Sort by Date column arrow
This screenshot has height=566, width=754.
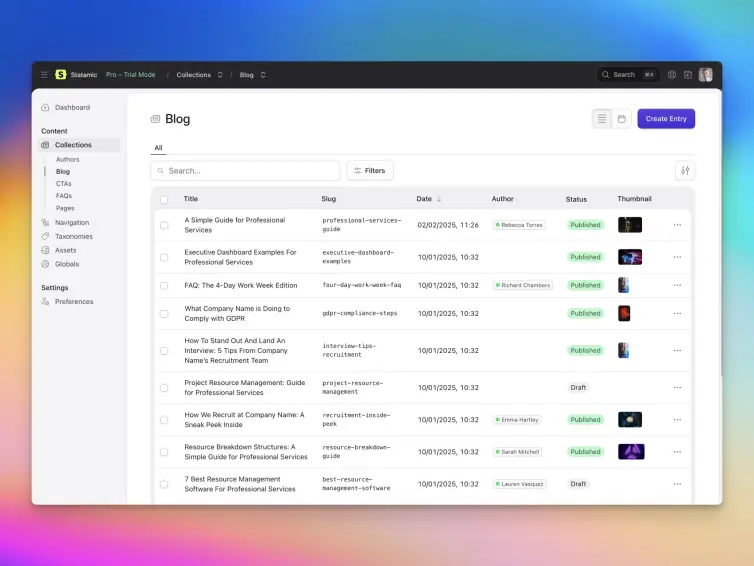tap(439, 199)
